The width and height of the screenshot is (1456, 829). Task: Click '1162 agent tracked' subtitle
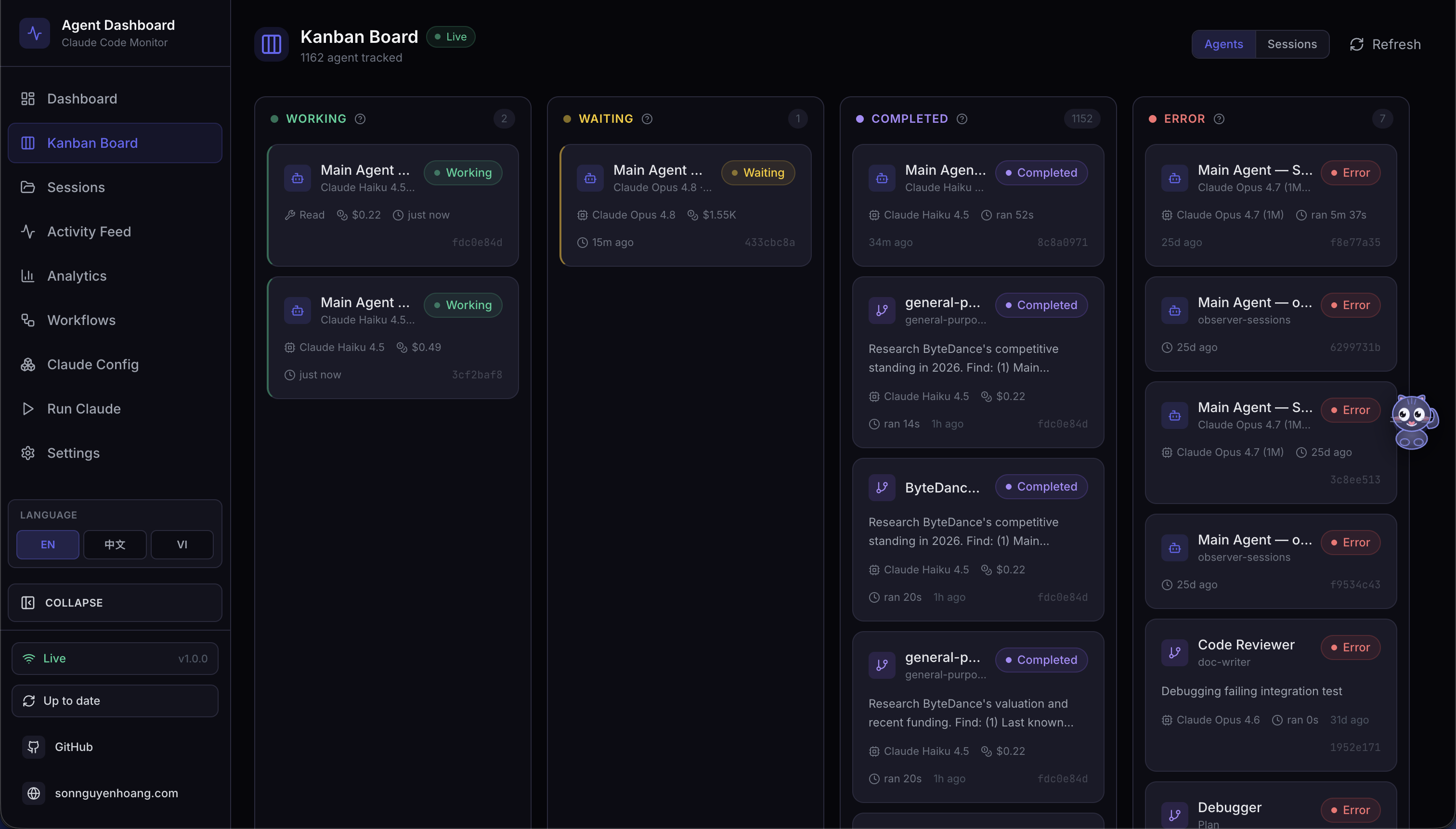(351, 57)
